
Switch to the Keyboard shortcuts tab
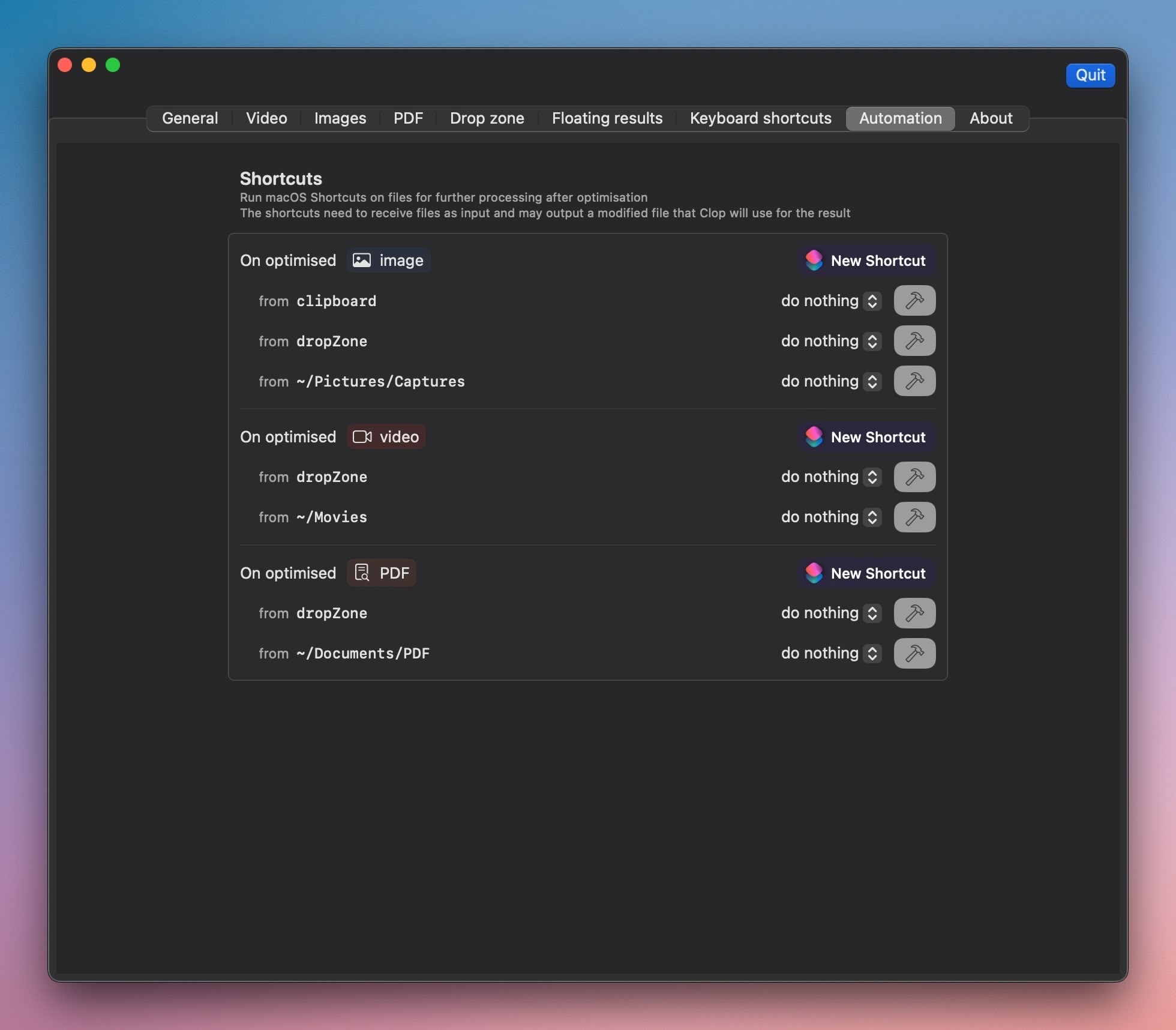coord(760,118)
